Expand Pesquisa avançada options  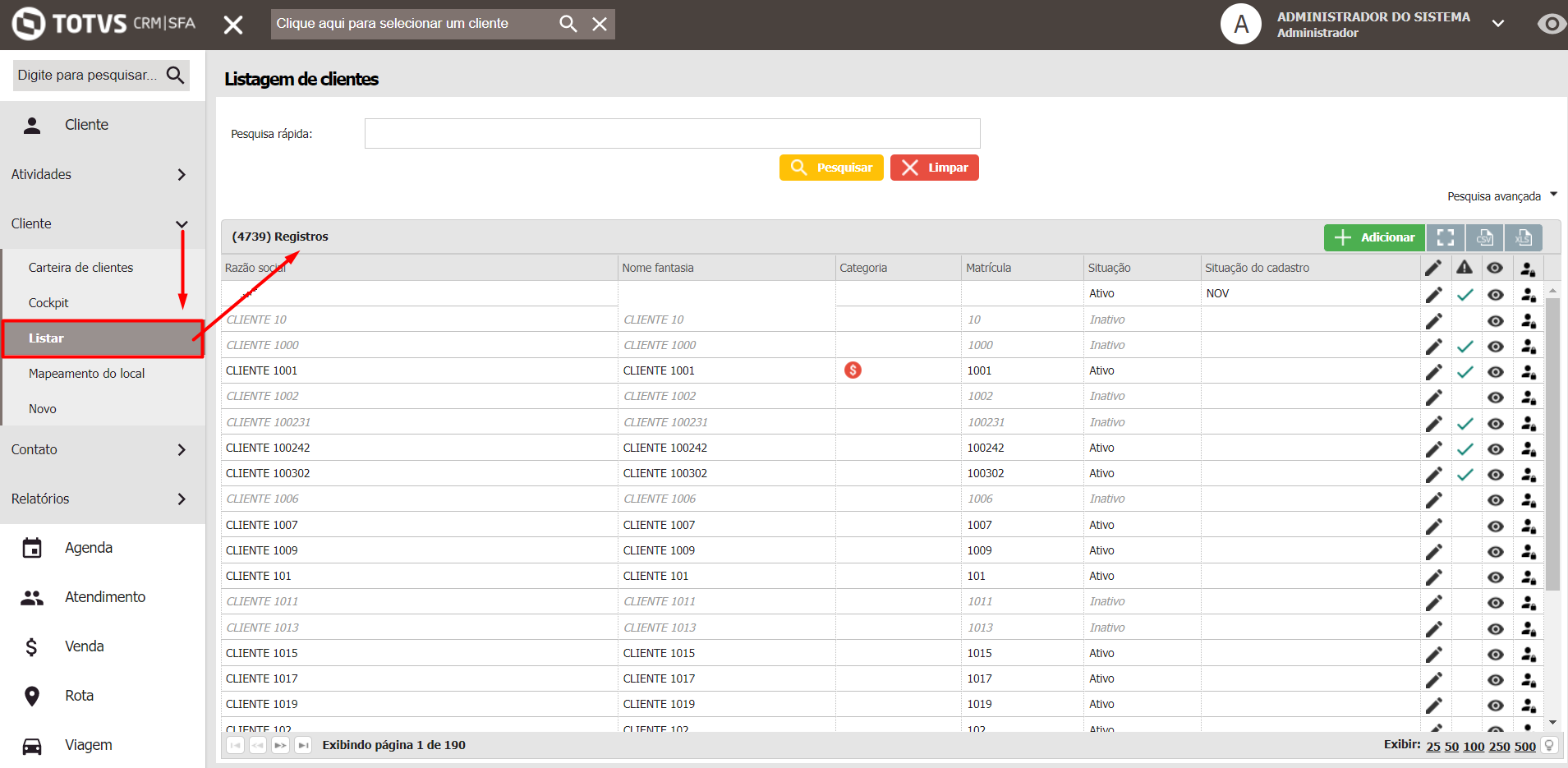point(1502,196)
